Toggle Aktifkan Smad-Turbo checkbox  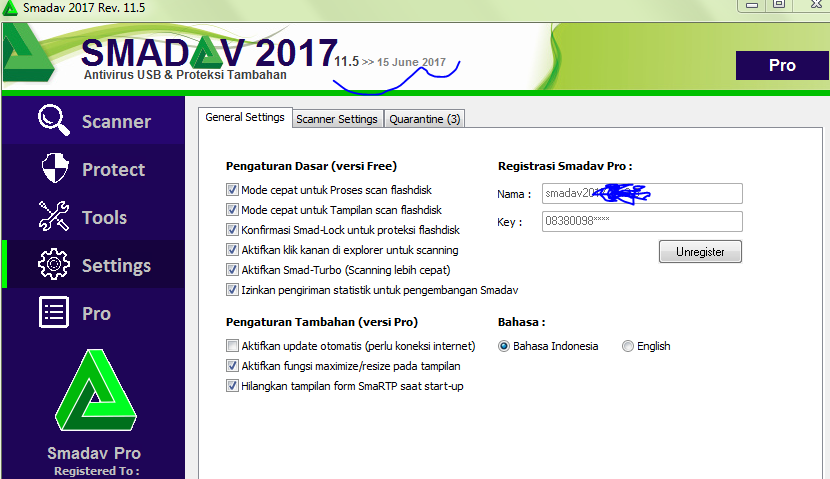pos(232,270)
